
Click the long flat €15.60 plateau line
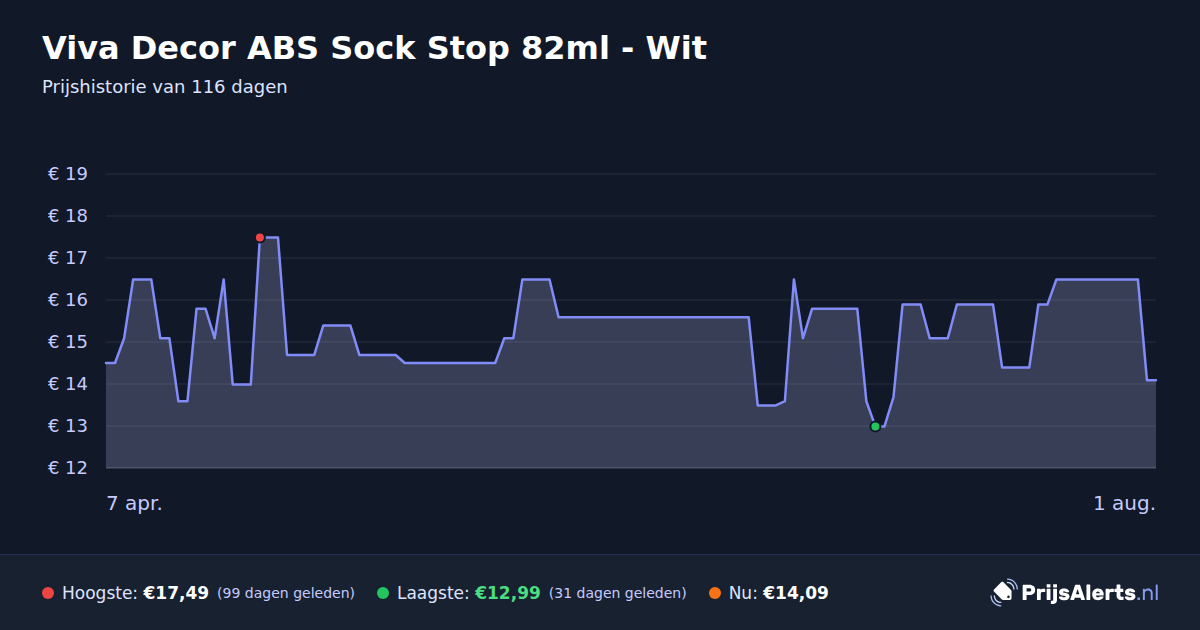pos(653,317)
